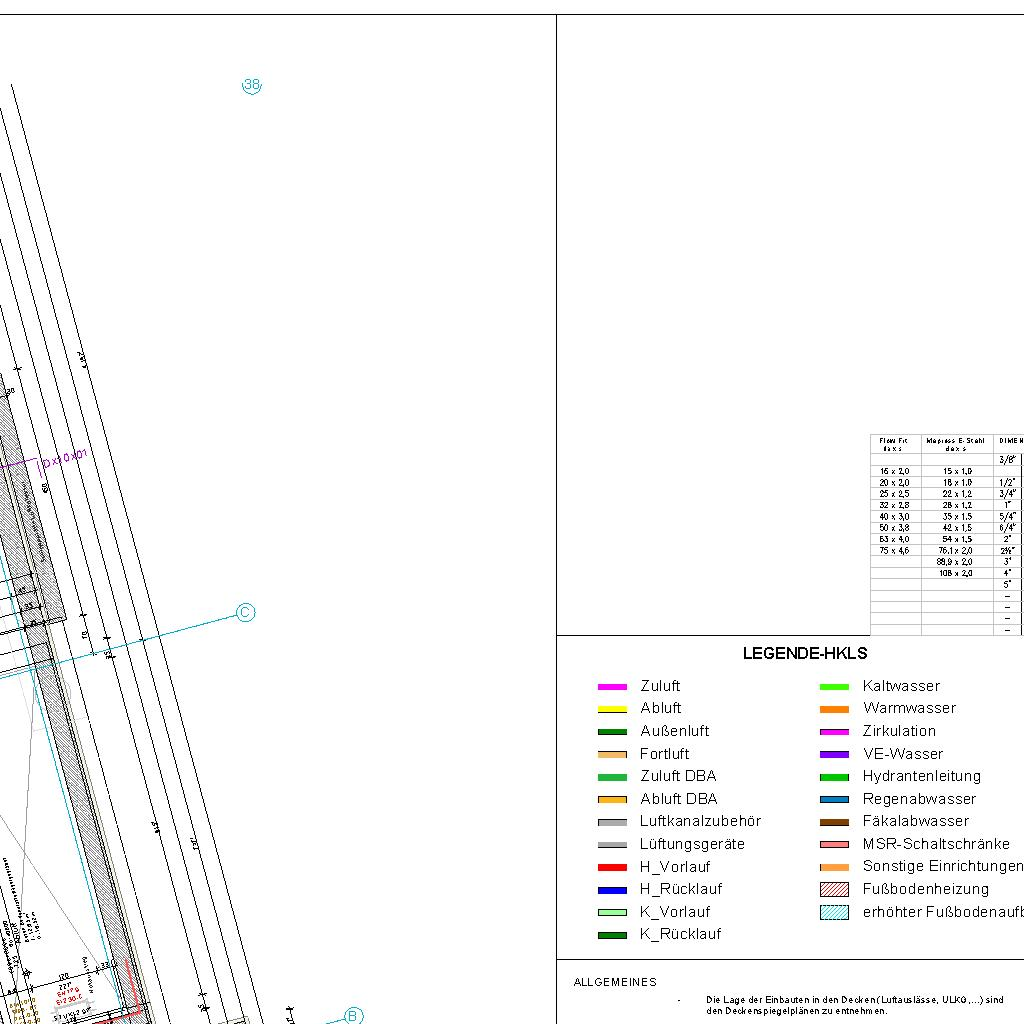Select the MSR-Schaltschränke legend entry
Screen dimensions: 1024x1024
point(935,844)
